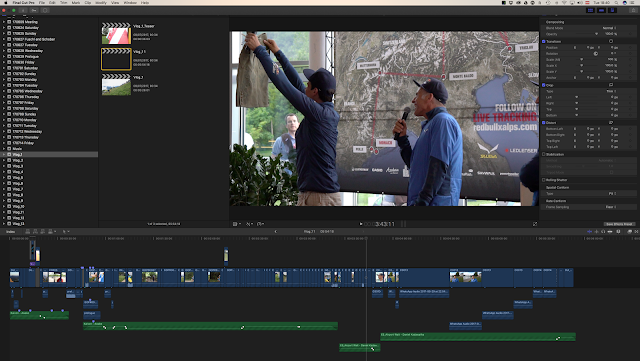Toggle the Browser panel icon
The width and height of the screenshot is (640, 361).
click(590, 10)
